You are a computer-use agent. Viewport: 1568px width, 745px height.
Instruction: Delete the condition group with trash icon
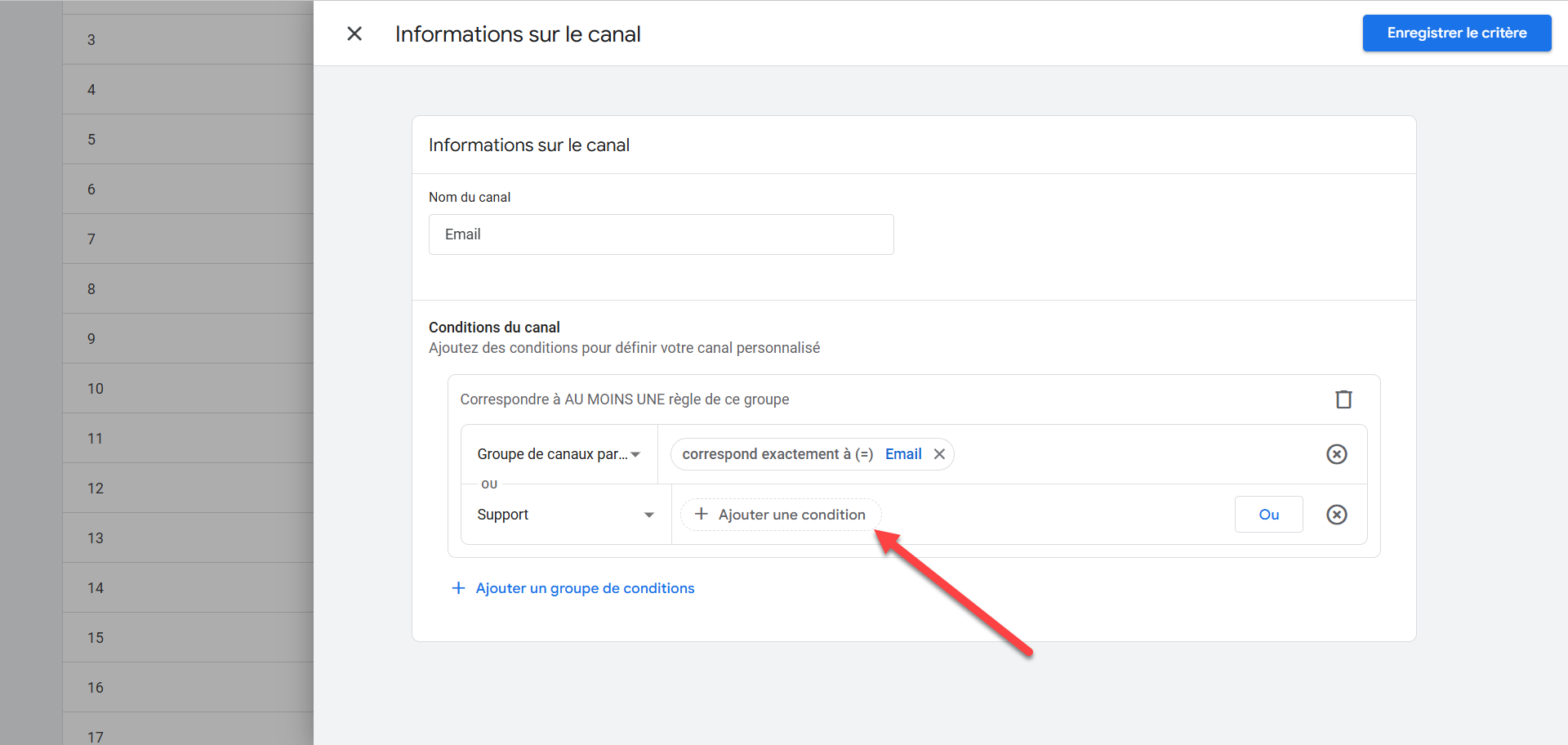(x=1343, y=399)
